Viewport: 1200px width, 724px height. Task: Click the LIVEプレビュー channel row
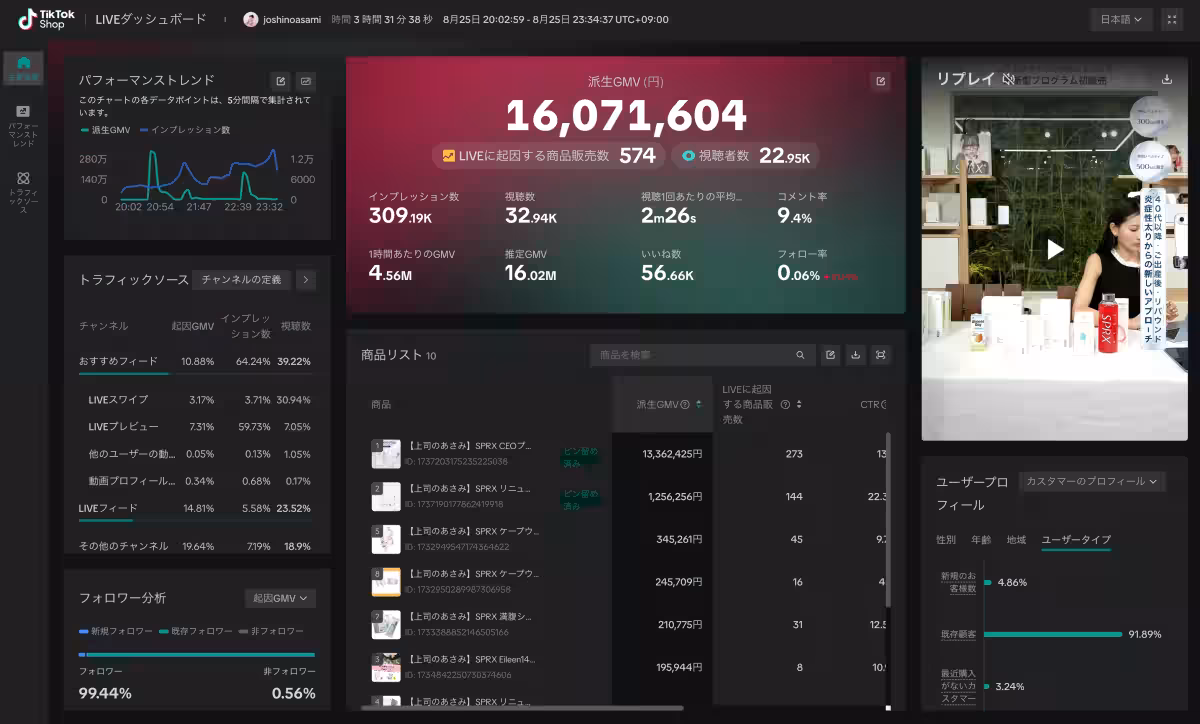[197, 426]
